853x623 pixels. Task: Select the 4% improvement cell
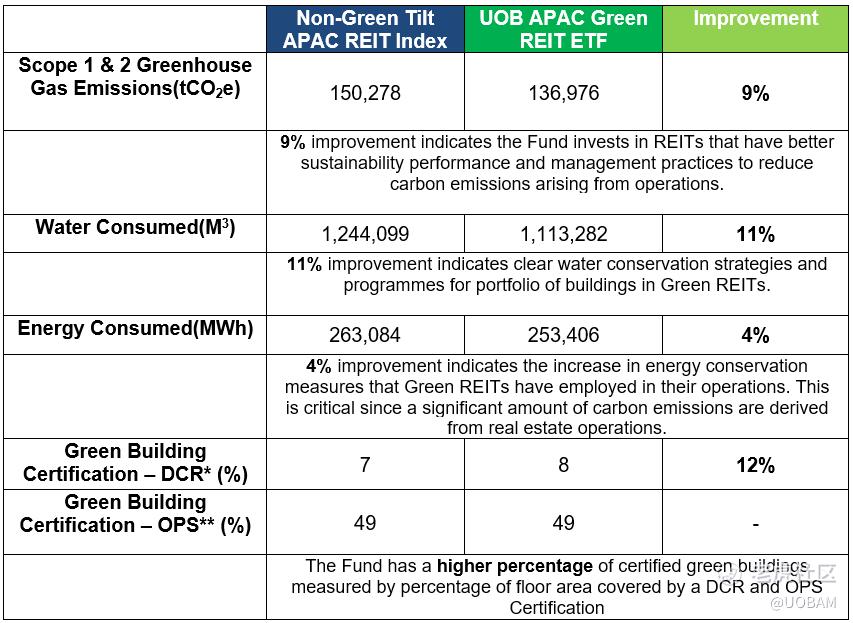(755, 335)
